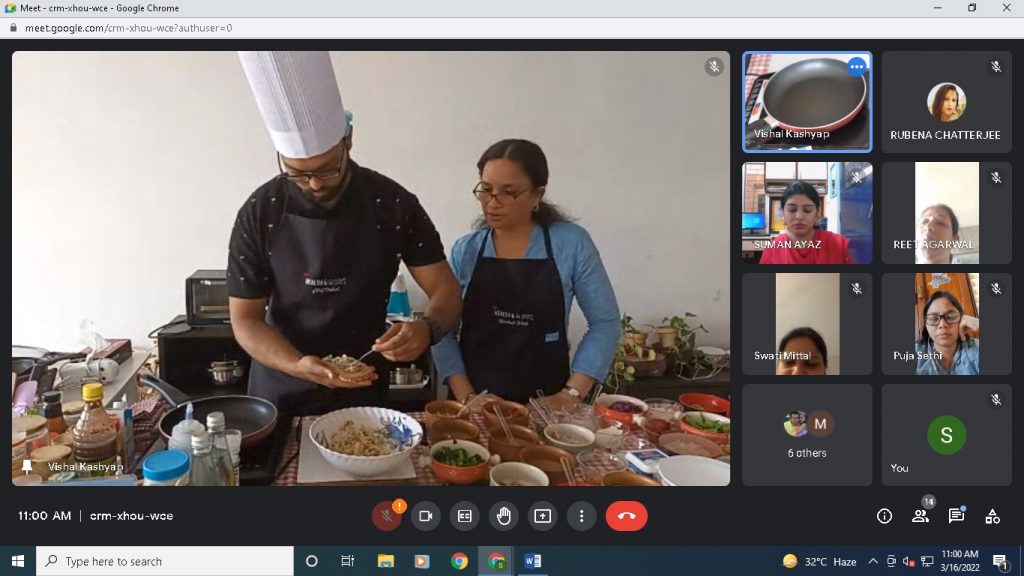Open options on Vishal Kashyap's tile
The width and height of the screenshot is (1024, 576).
click(x=856, y=67)
